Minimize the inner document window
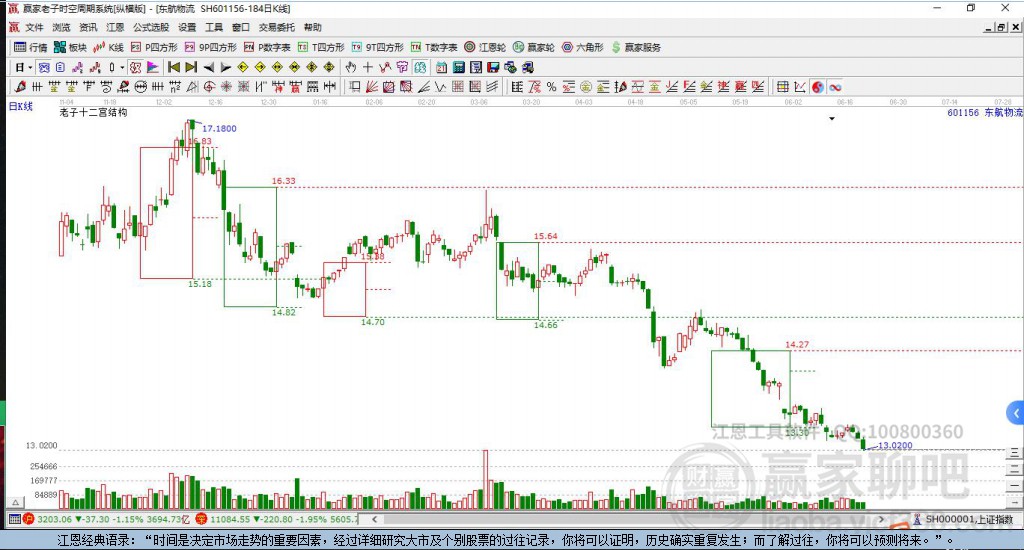 pos(989,27)
